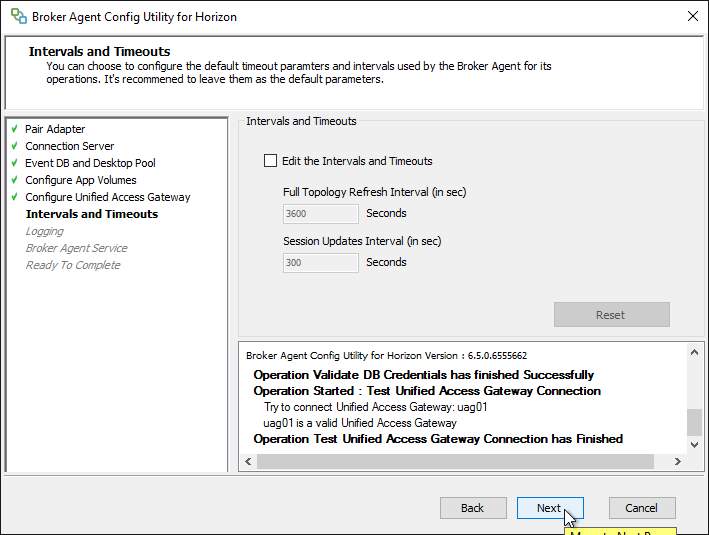Cancel the configuration wizard
Image resolution: width=709 pixels, height=535 pixels.
(x=642, y=508)
